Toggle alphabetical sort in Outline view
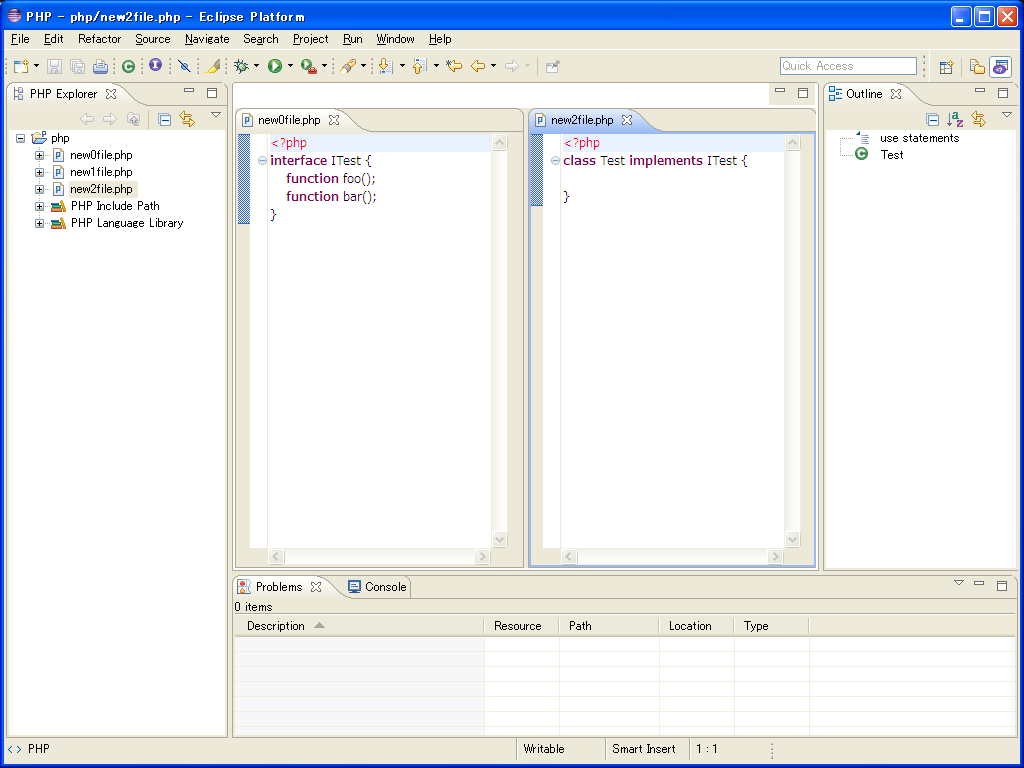Screen dimensions: 1024x768 (x=955, y=119)
